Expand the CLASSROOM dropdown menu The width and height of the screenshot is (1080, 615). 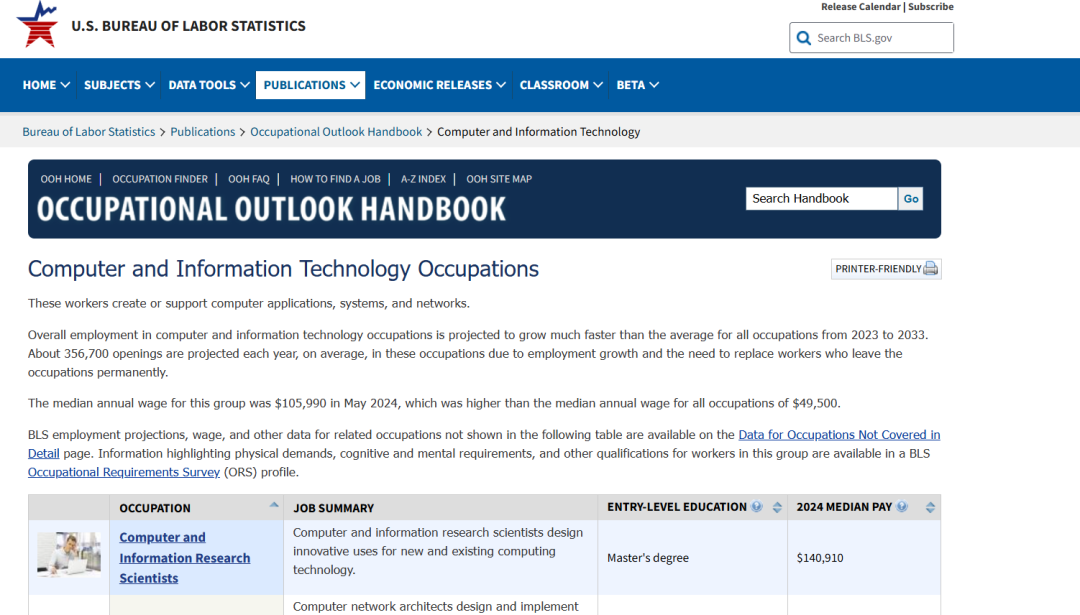pos(561,85)
